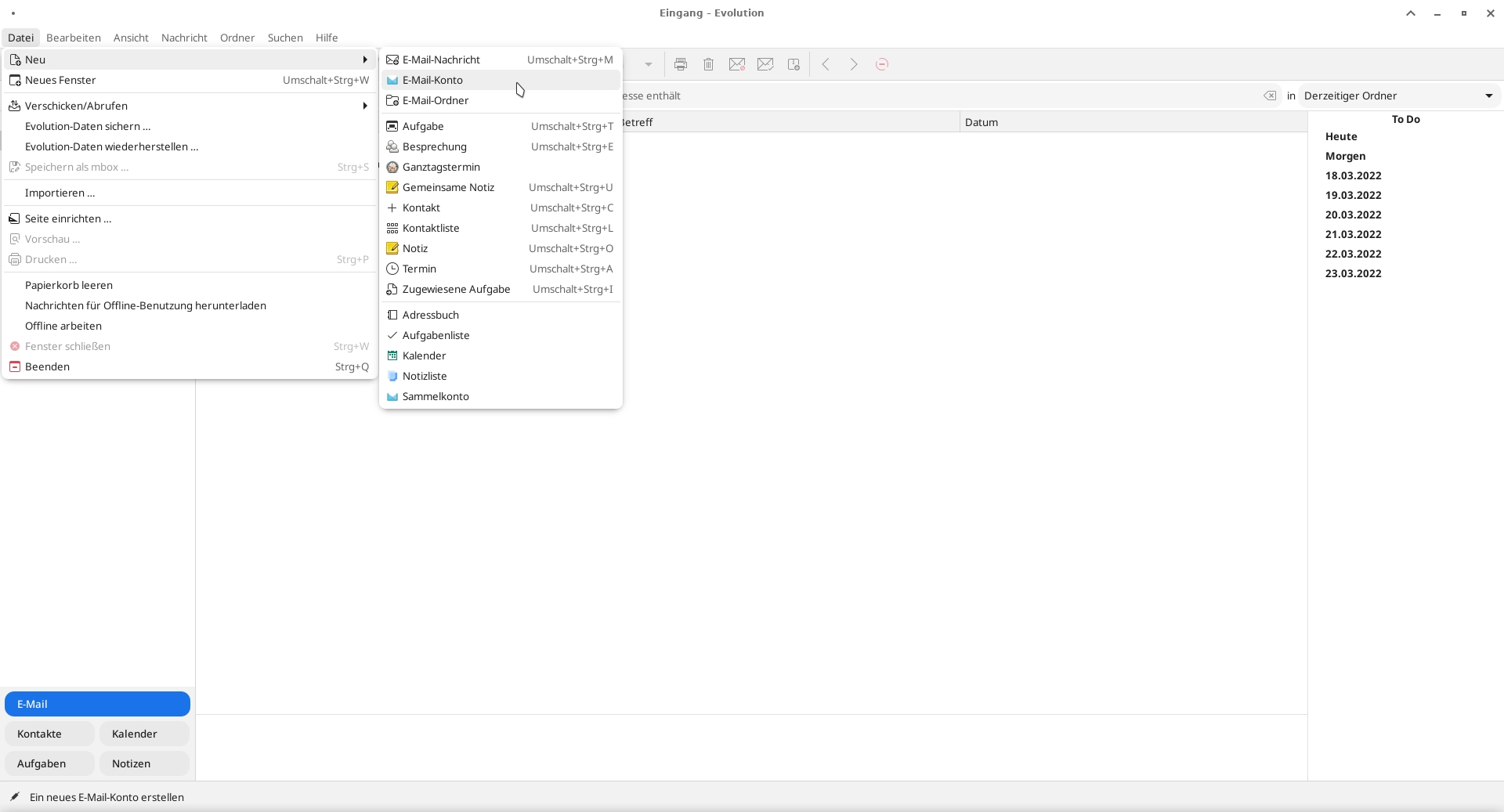
Task: Select 'Termin' with clock icon
Action: tap(501, 269)
